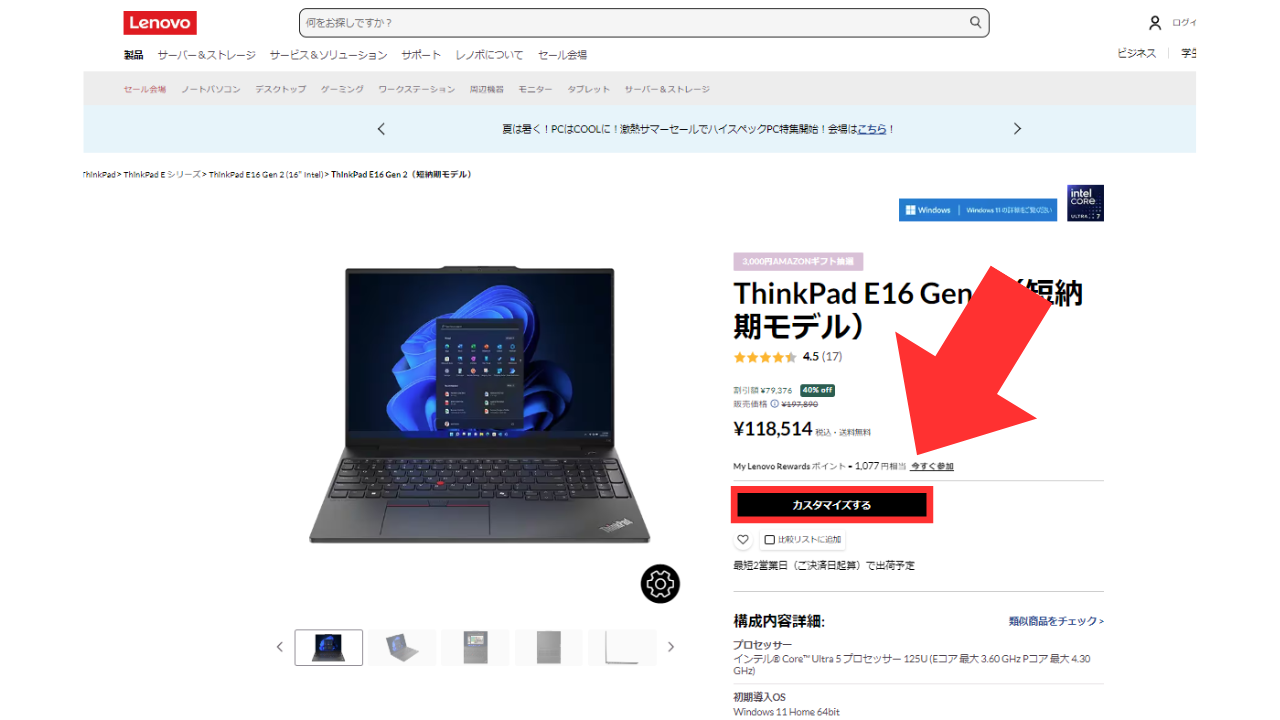The width and height of the screenshot is (1280, 720).
Task: Show price info icon next to 販売価格
Action: click(775, 404)
